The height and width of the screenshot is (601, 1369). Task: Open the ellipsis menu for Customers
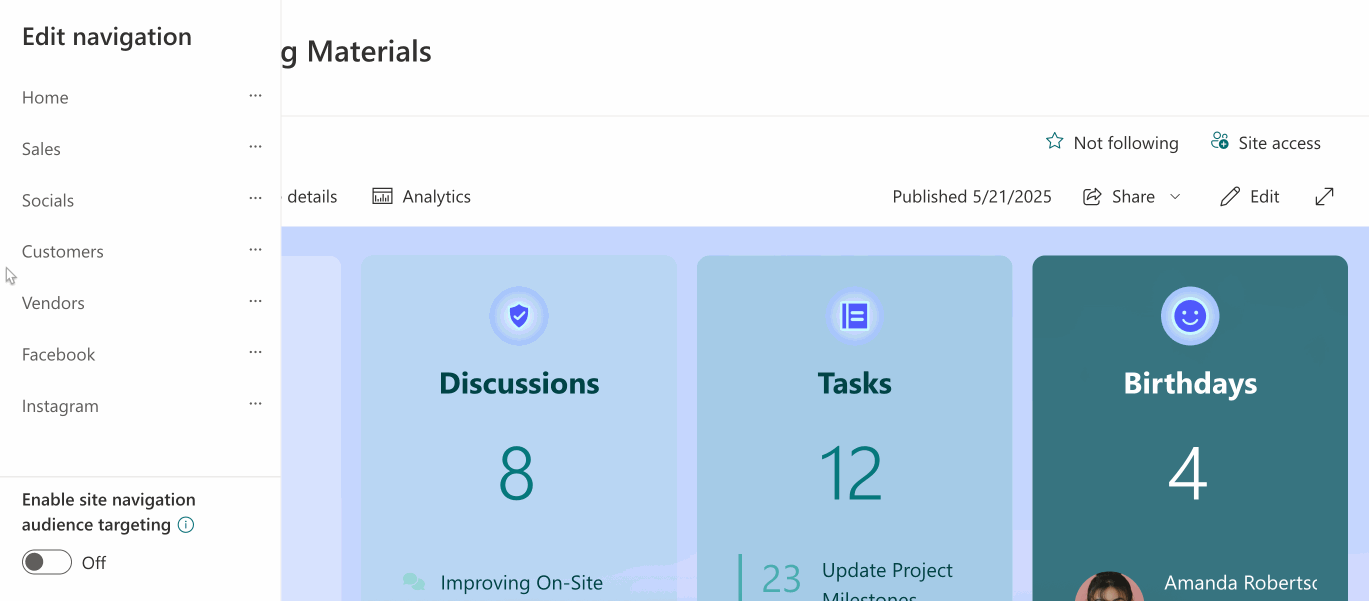[255, 250]
